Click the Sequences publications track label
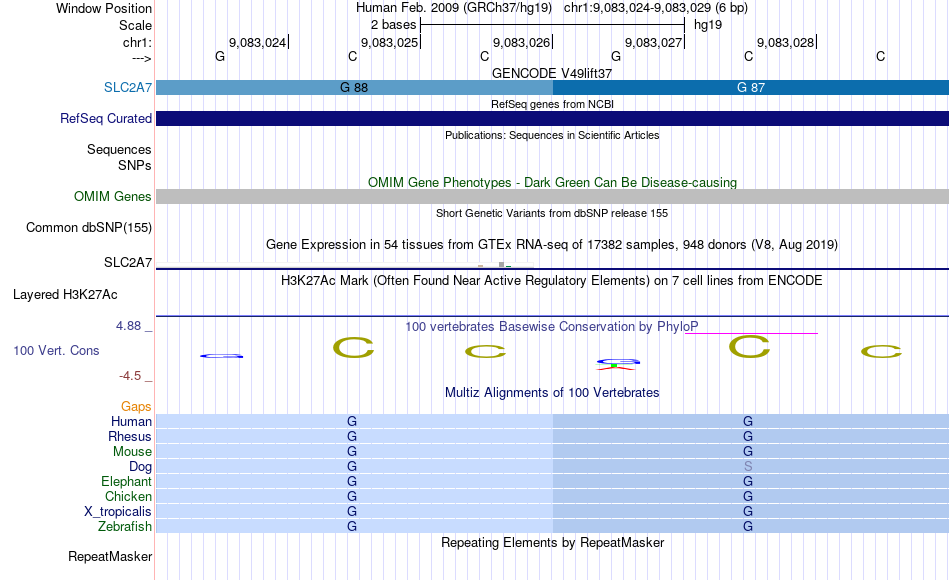 click(x=119, y=149)
